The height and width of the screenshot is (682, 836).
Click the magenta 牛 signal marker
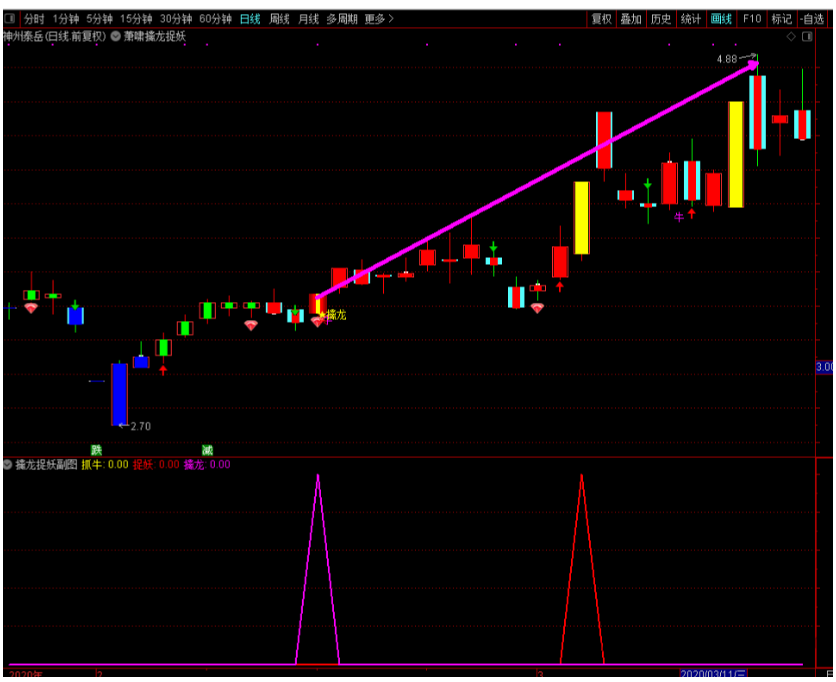679,216
